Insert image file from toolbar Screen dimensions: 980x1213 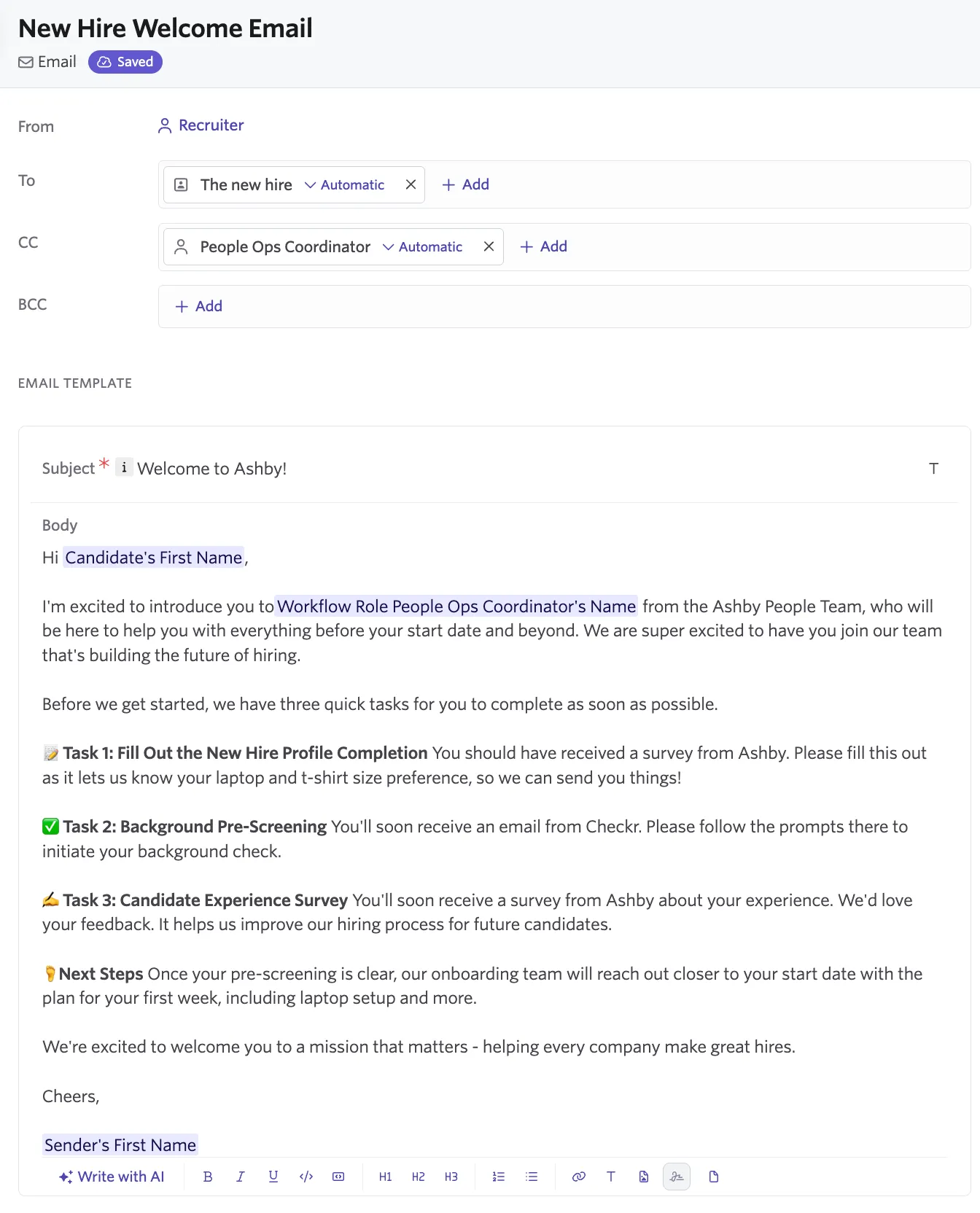click(x=644, y=1177)
